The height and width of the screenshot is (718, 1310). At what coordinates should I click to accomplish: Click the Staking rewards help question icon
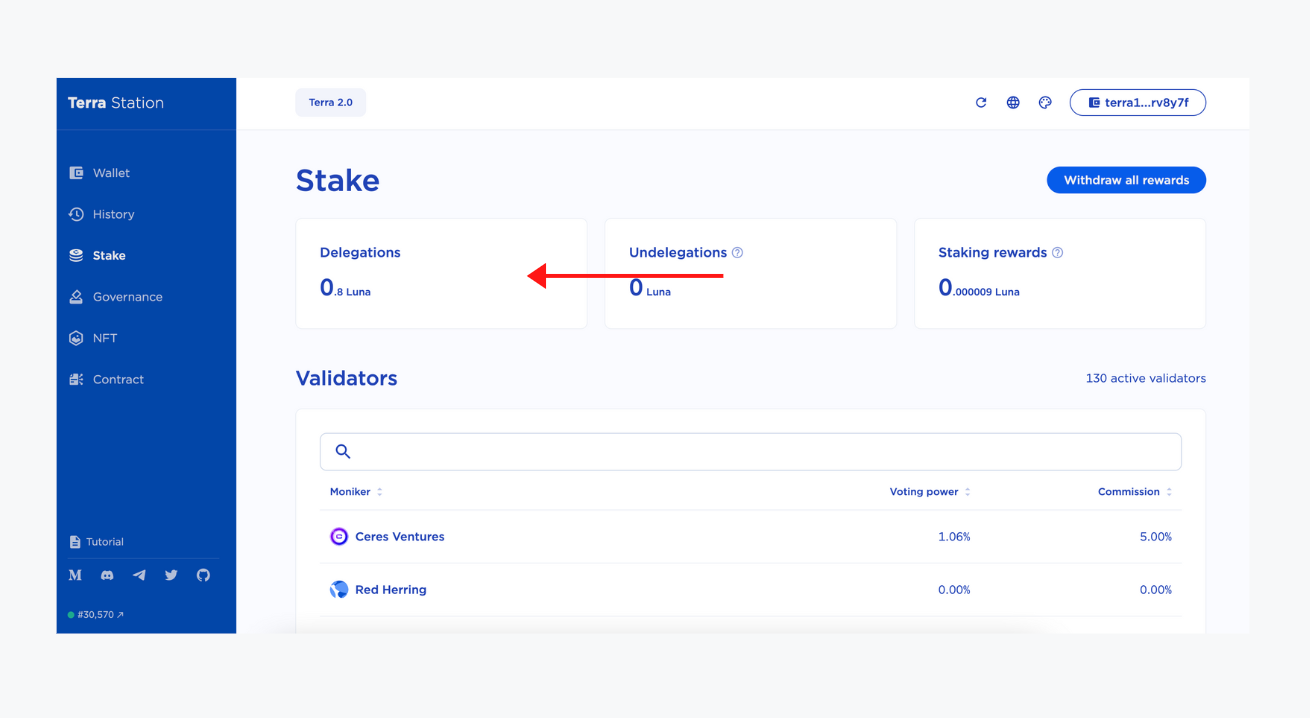1057,253
